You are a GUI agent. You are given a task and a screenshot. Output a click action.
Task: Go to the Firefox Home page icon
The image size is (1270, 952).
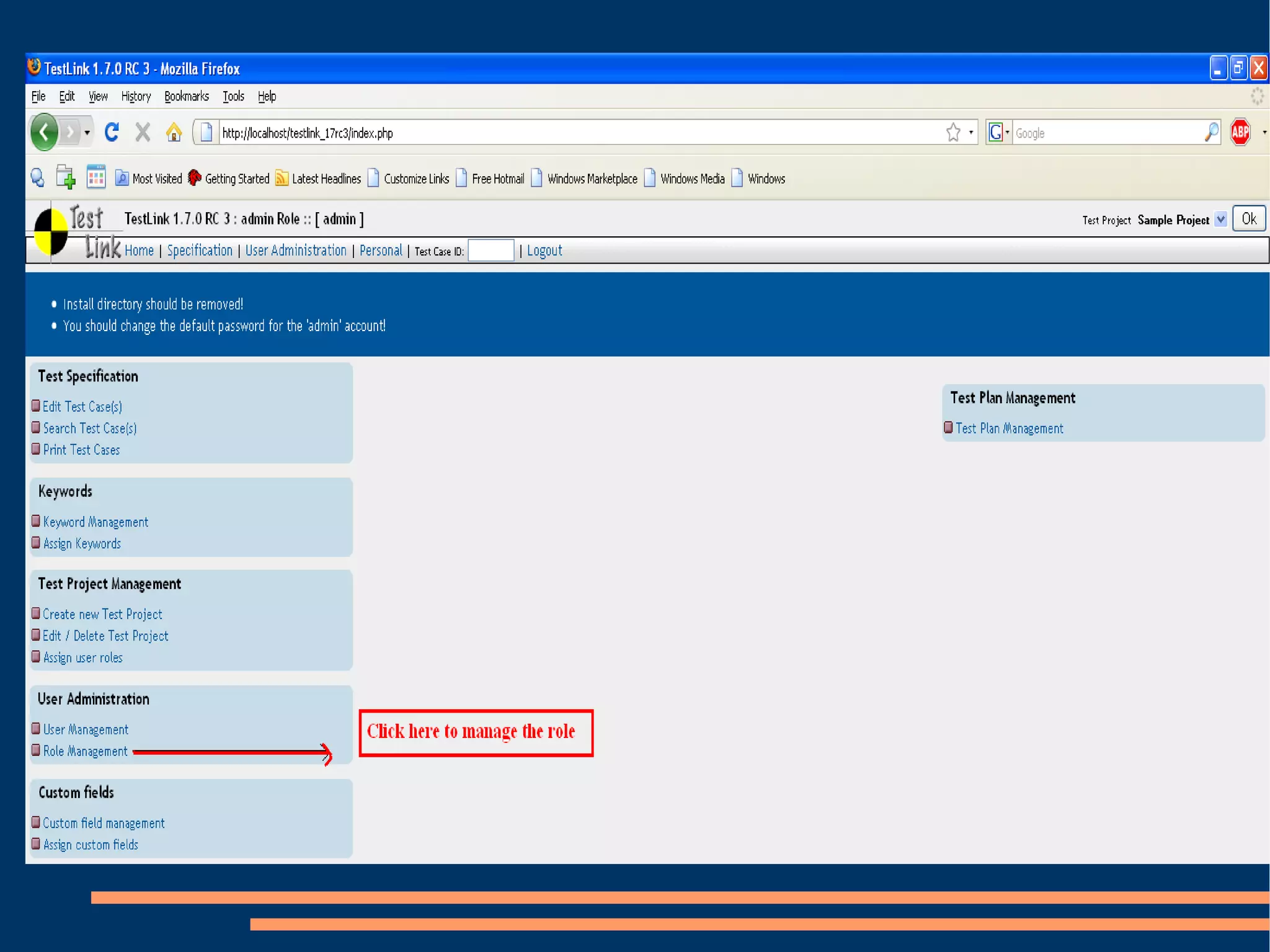pos(174,132)
